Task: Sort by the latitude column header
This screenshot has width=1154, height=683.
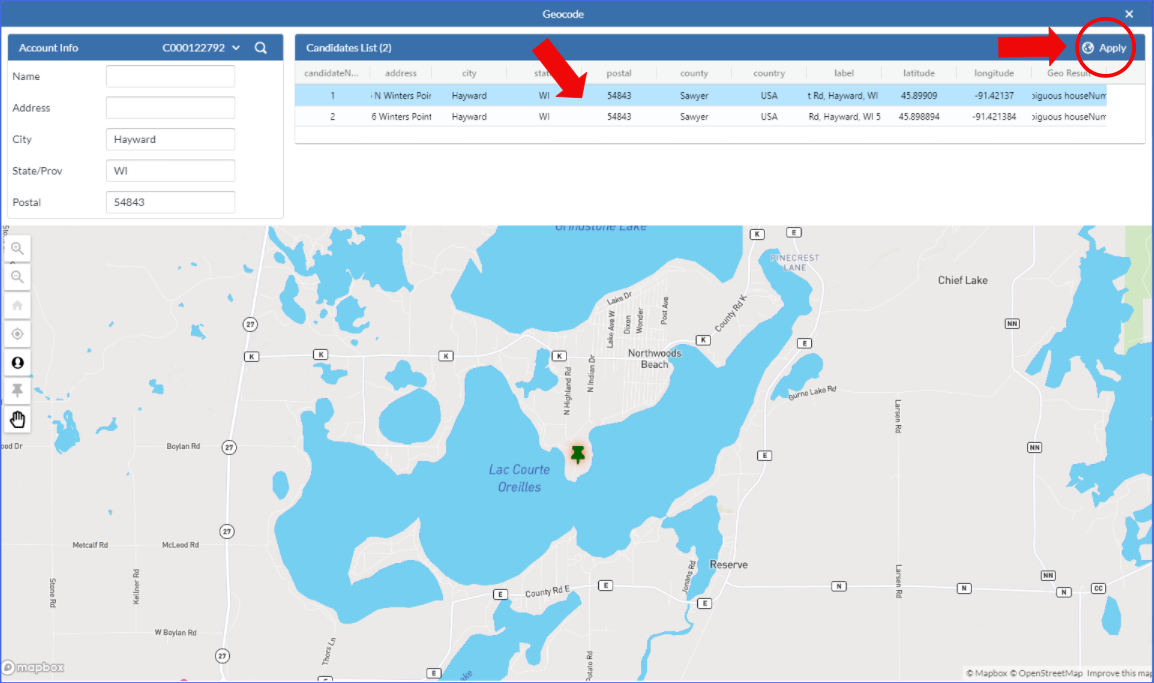Action: click(x=919, y=73)
